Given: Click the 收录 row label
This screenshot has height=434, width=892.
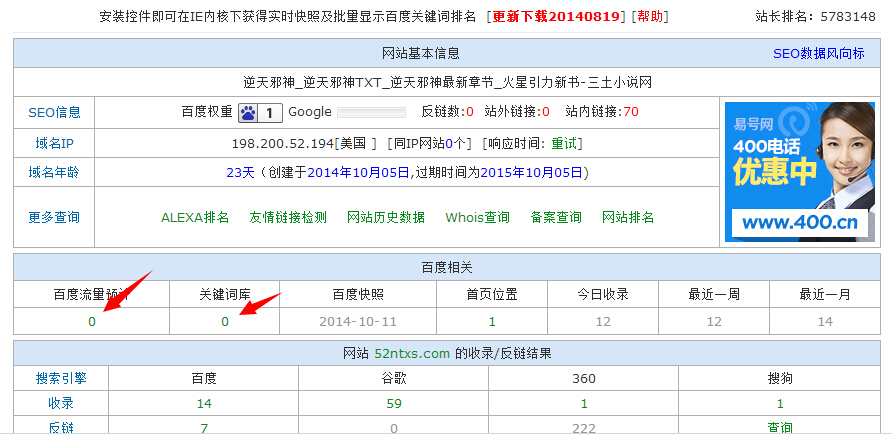Looking at the screenshot, I should pos(61,404).
